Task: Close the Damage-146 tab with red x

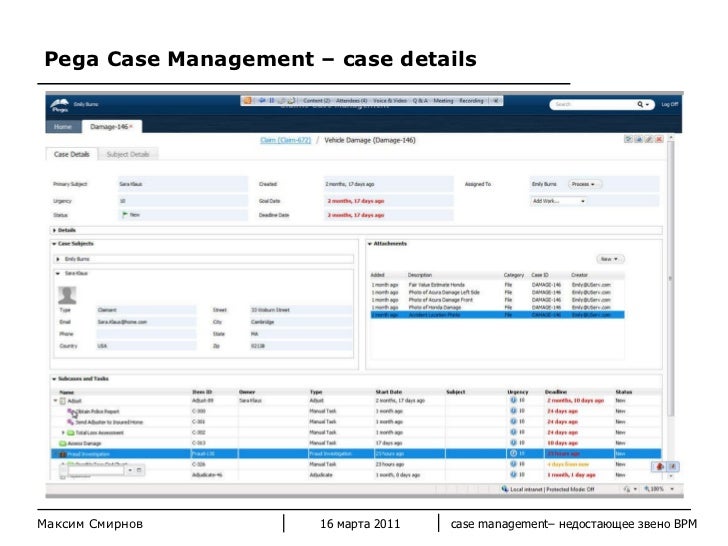Action: click(x=131, y=127)
